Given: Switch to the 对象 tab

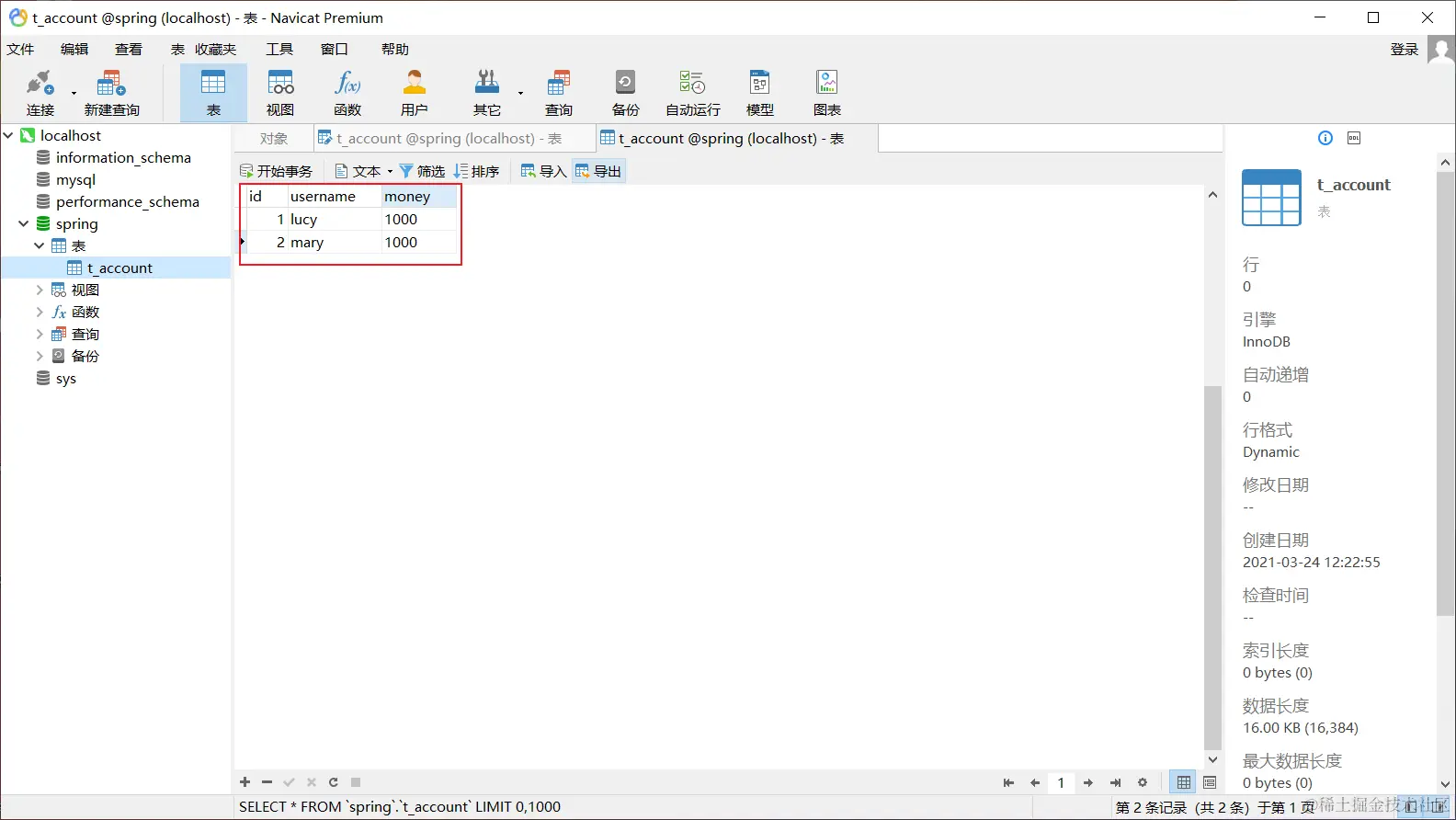Looking at the screenshot, I should pyautogui.click(x=273, y=138).
